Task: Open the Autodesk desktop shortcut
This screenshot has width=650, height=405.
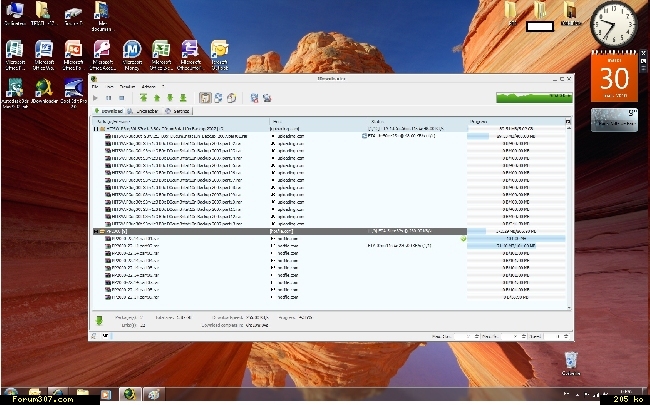Action: point(15,93)
